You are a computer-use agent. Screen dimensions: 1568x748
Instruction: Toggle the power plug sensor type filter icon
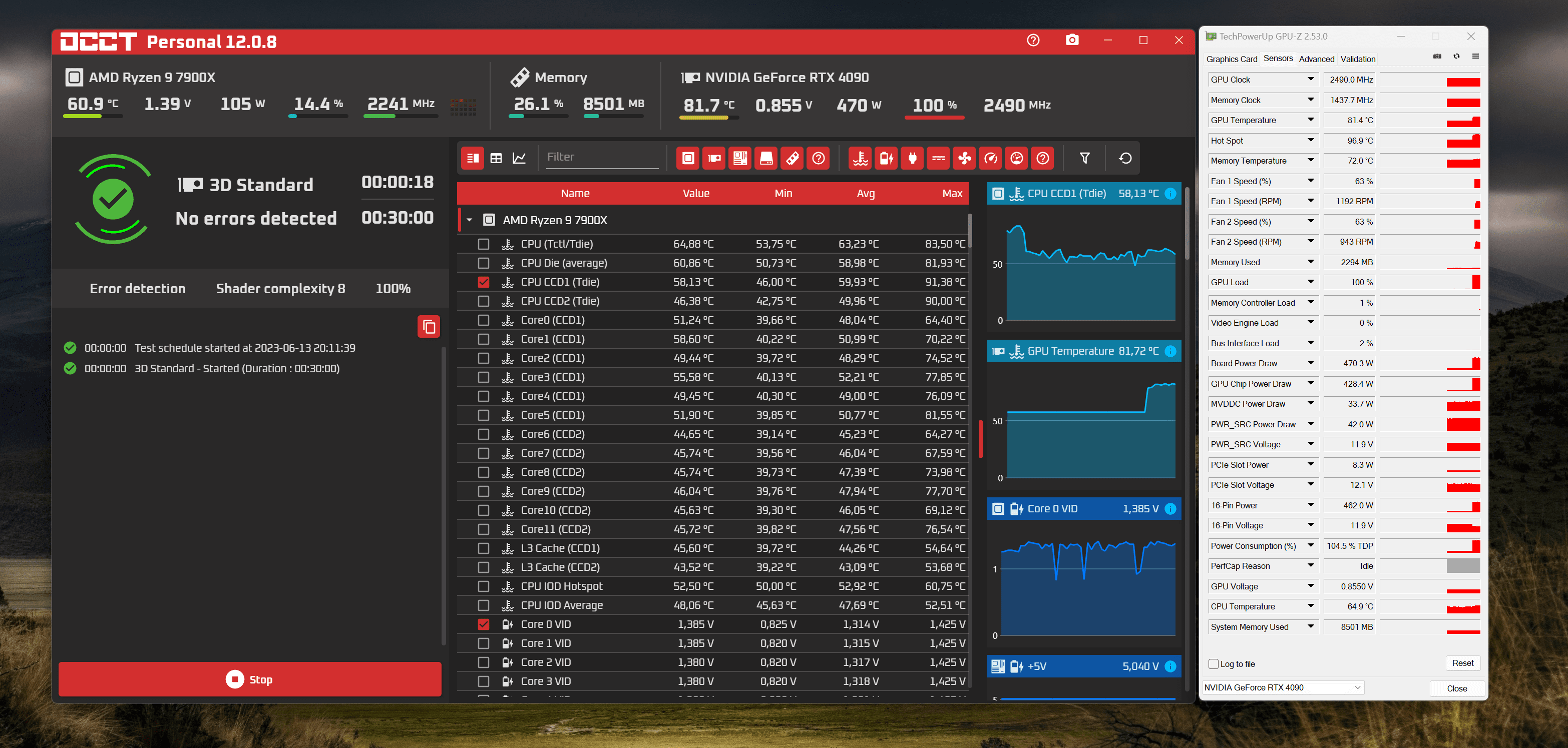[913, 158]
